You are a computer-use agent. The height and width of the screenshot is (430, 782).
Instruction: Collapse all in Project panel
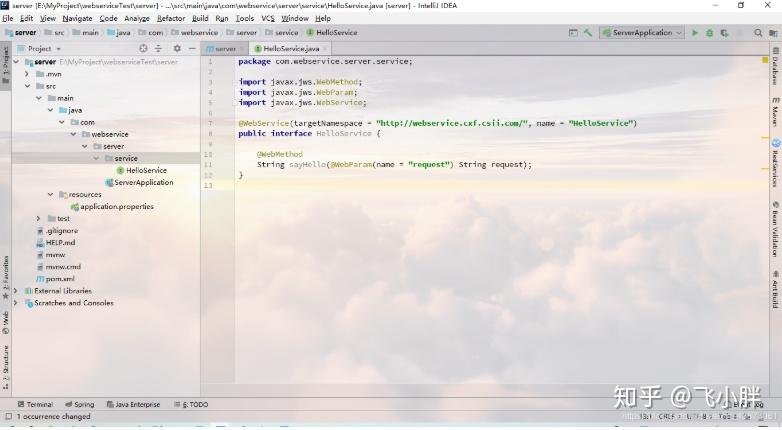159,48
